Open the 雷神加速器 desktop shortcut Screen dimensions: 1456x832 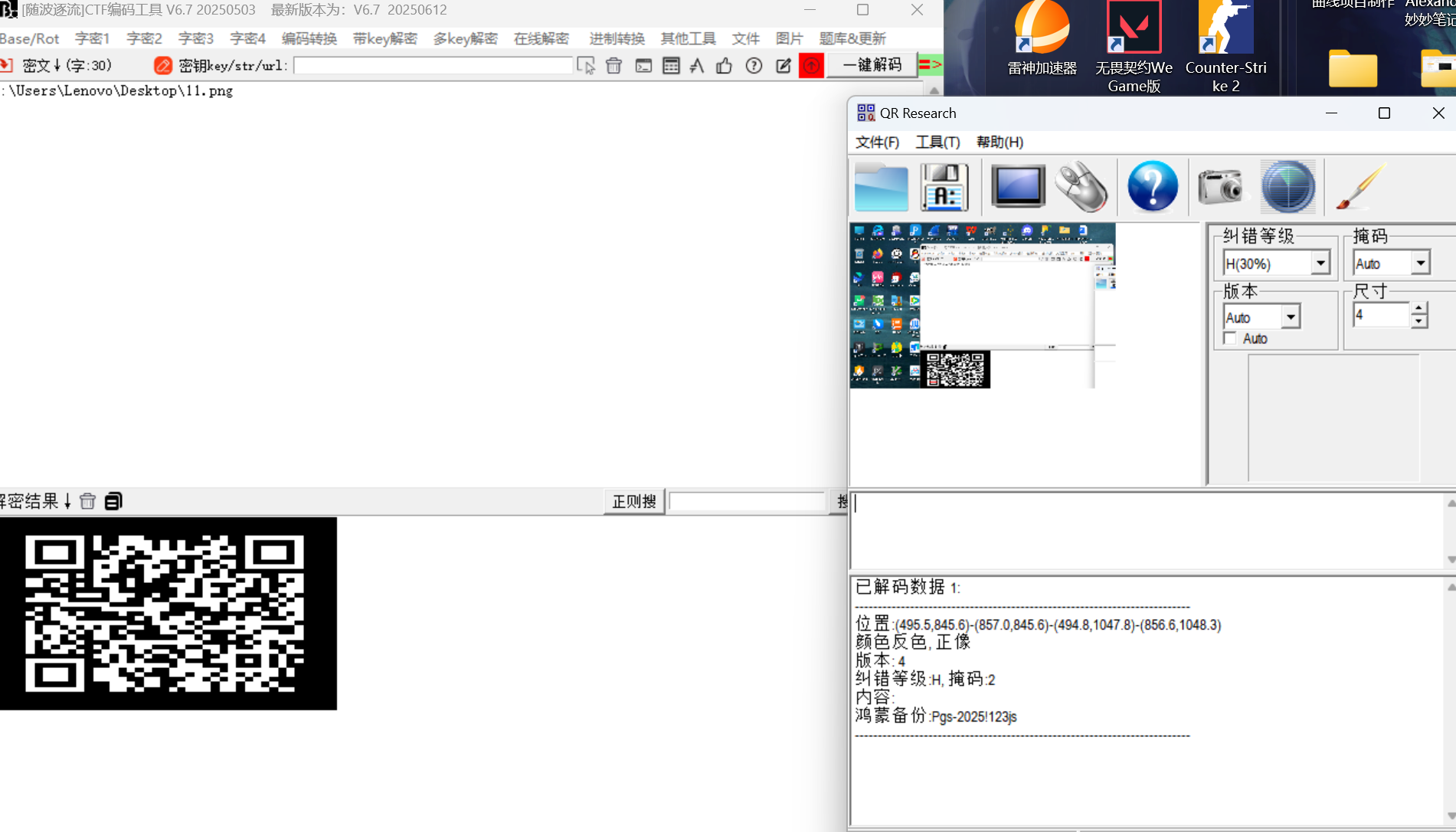coord(1042,38)
